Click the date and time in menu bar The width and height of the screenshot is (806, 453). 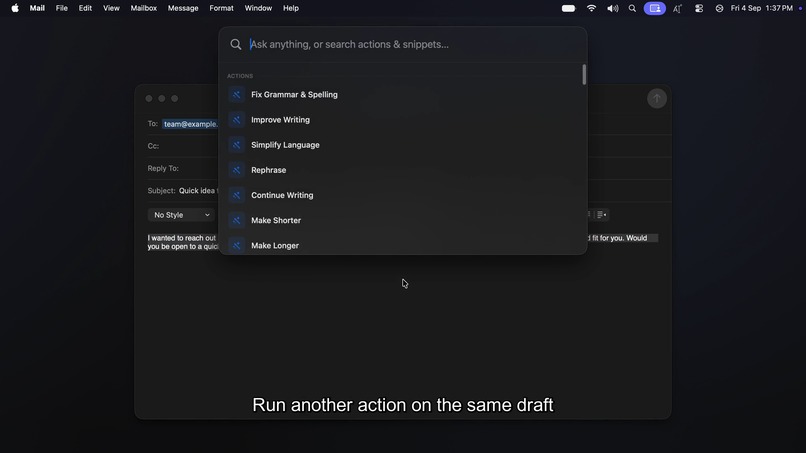pyautogui.click(x=762, y=8)
